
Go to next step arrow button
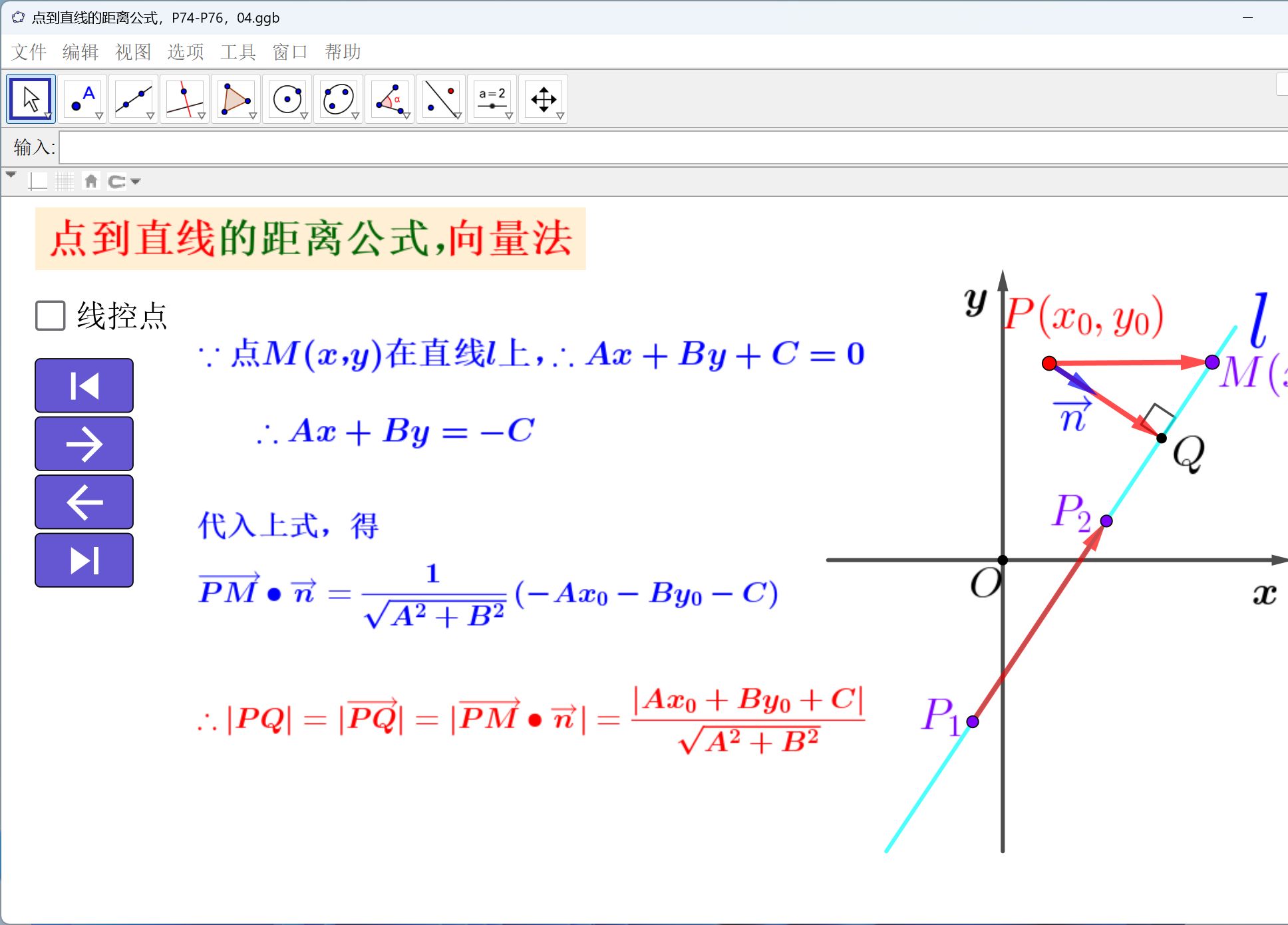[84, 444]
